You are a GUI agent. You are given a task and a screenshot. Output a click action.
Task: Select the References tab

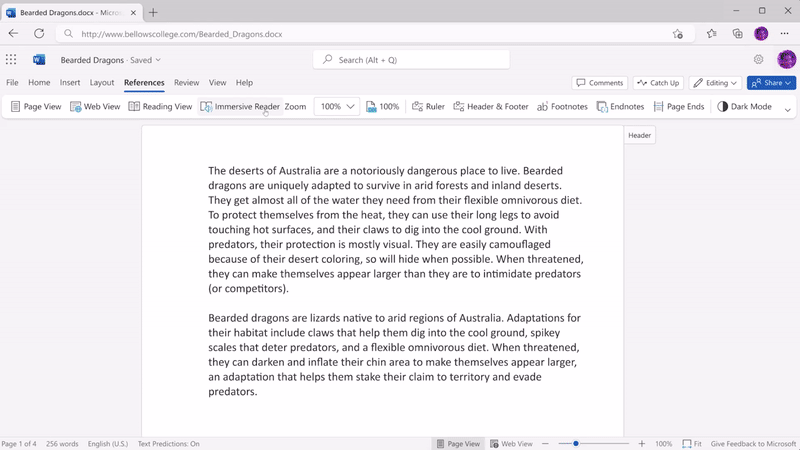(x=144, y=83)
